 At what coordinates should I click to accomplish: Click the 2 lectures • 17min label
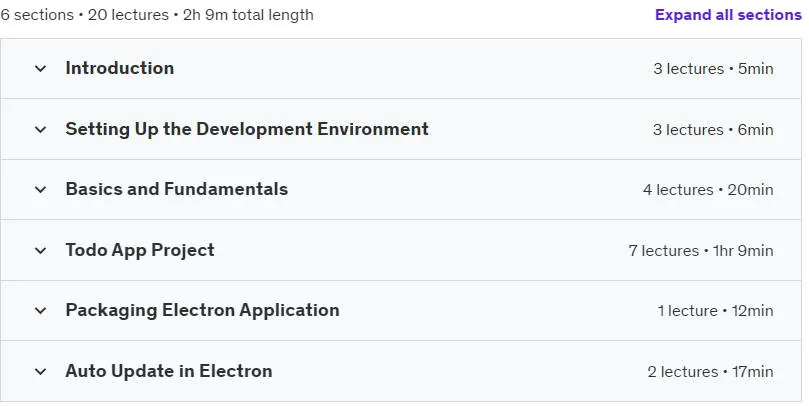(710, 371)
